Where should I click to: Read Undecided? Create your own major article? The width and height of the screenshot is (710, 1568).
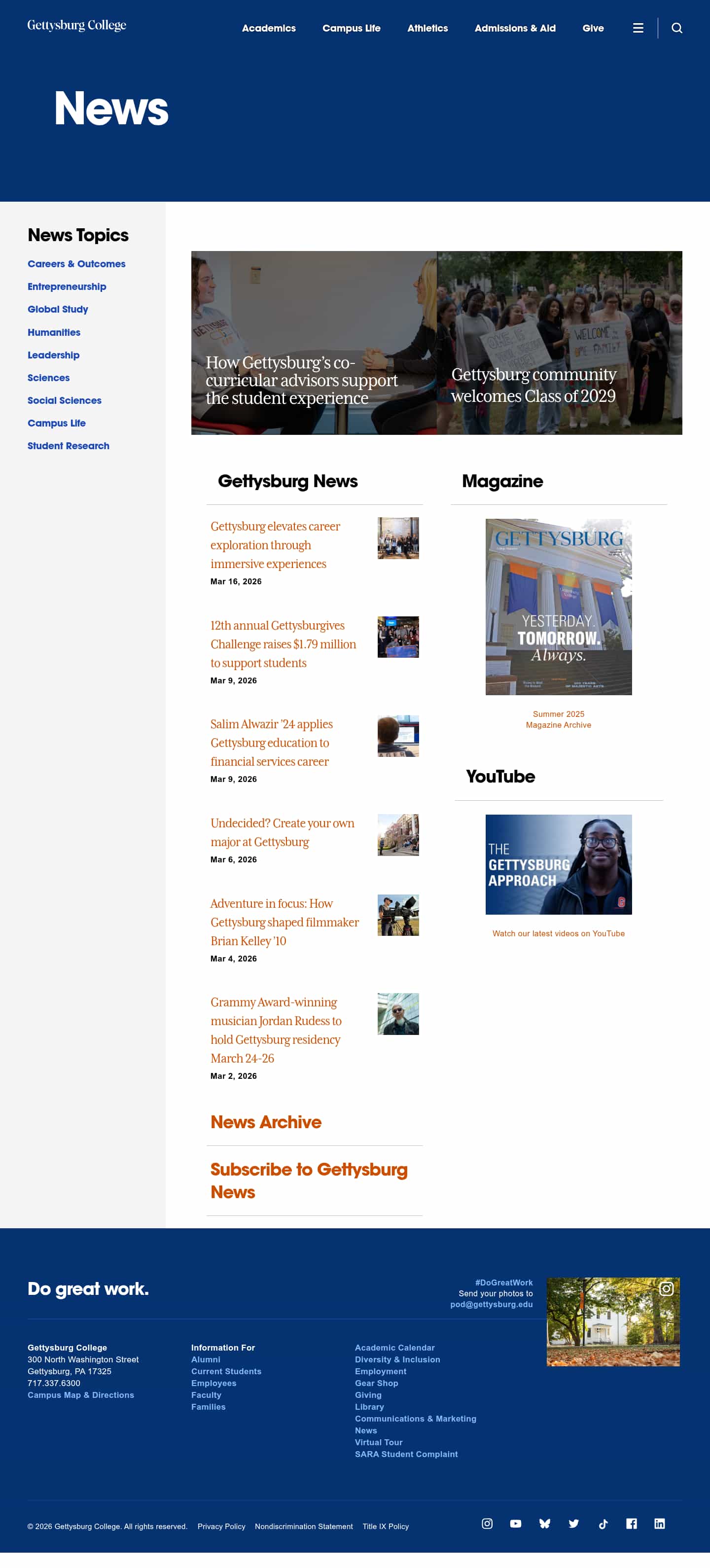(283, 832)
